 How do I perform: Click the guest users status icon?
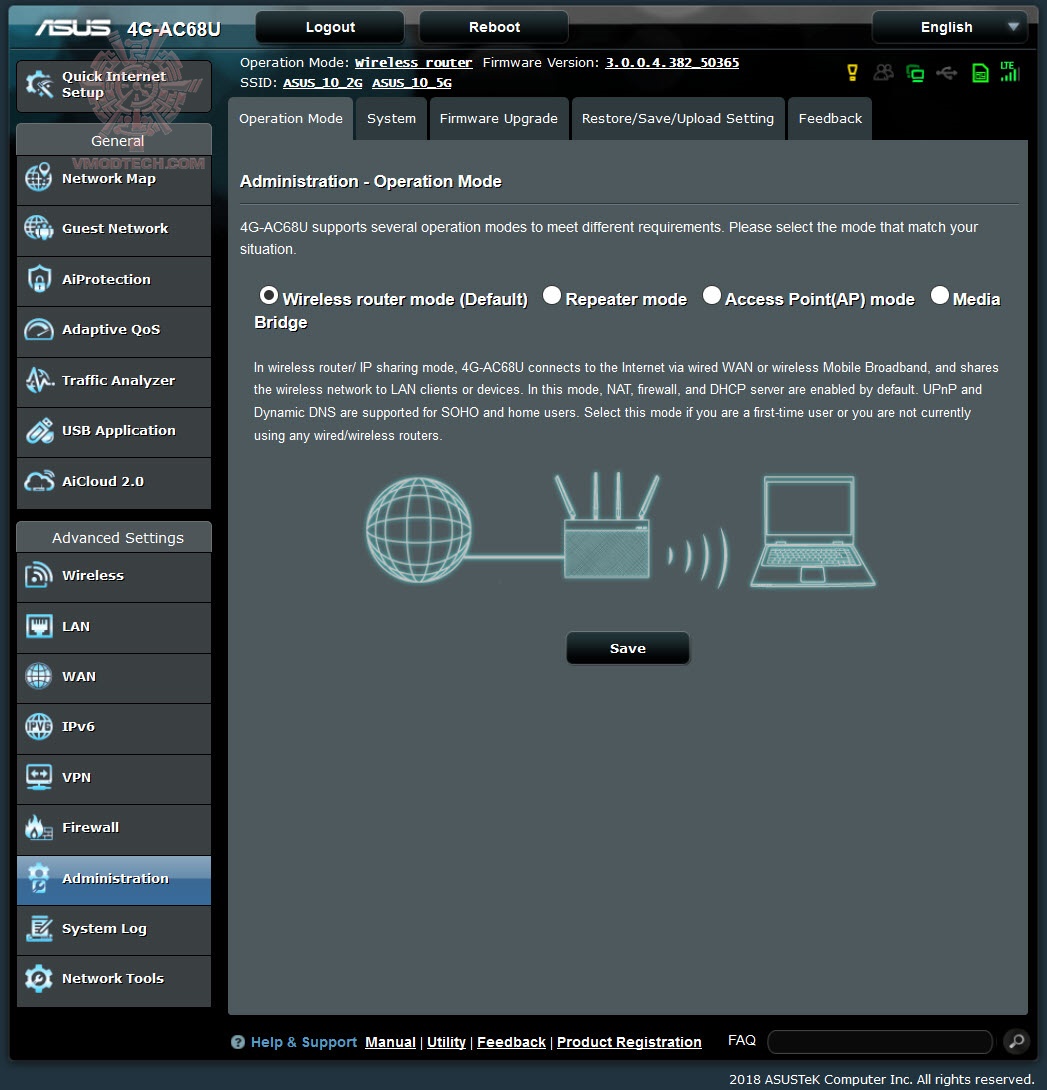[884, 72]
